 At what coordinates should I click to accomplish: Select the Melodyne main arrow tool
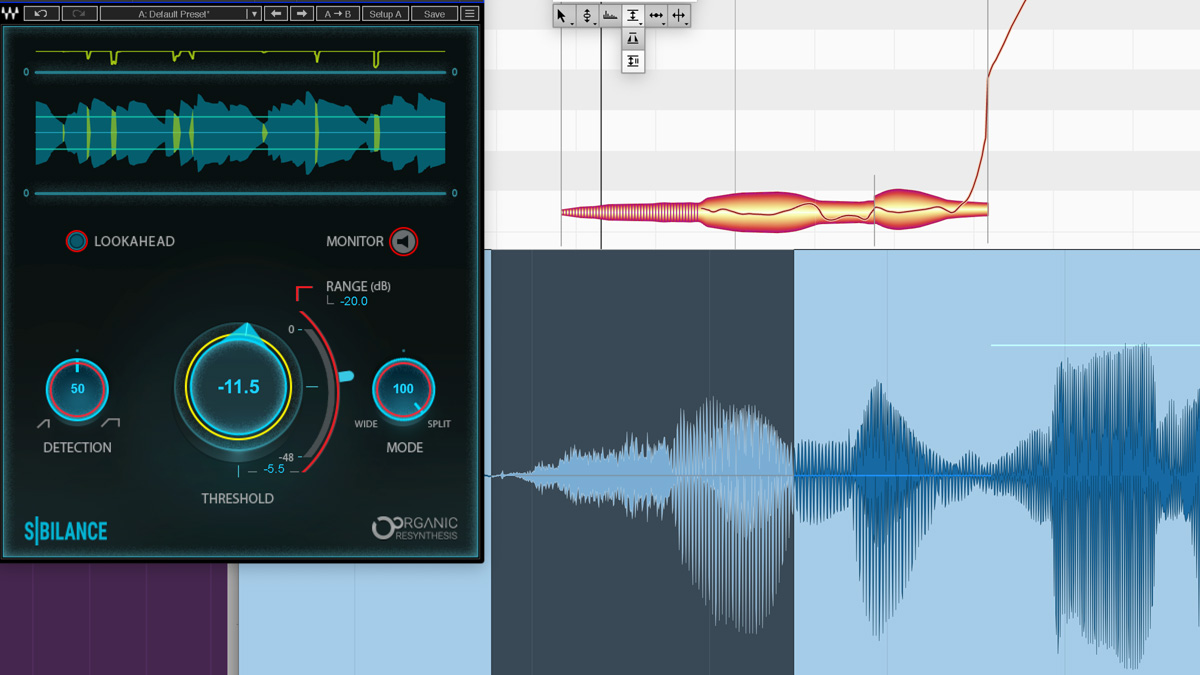pyautogui.click(x=563, y=15)
